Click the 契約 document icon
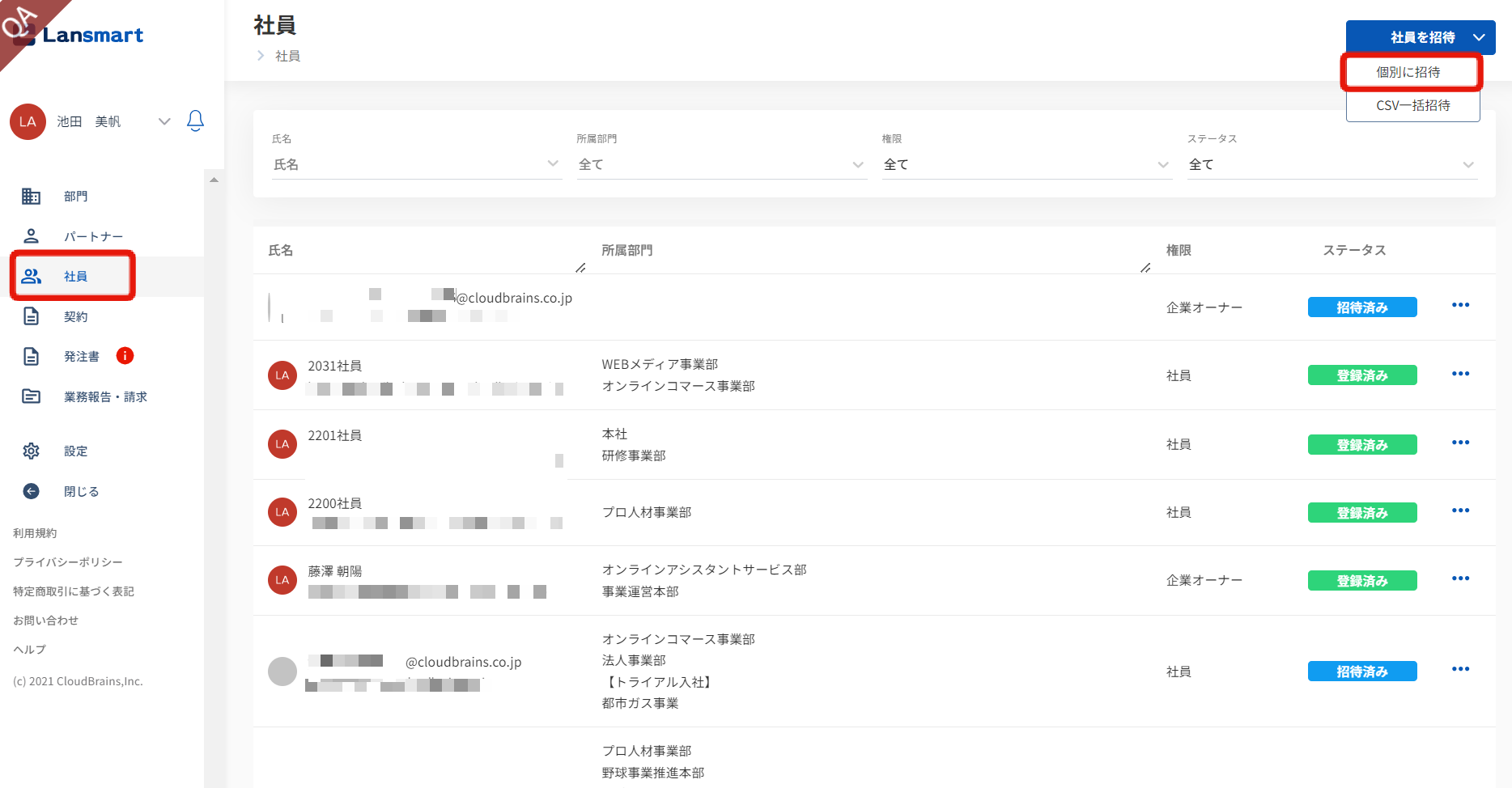This screenshot has height=788, width=1512. (31, 316)
